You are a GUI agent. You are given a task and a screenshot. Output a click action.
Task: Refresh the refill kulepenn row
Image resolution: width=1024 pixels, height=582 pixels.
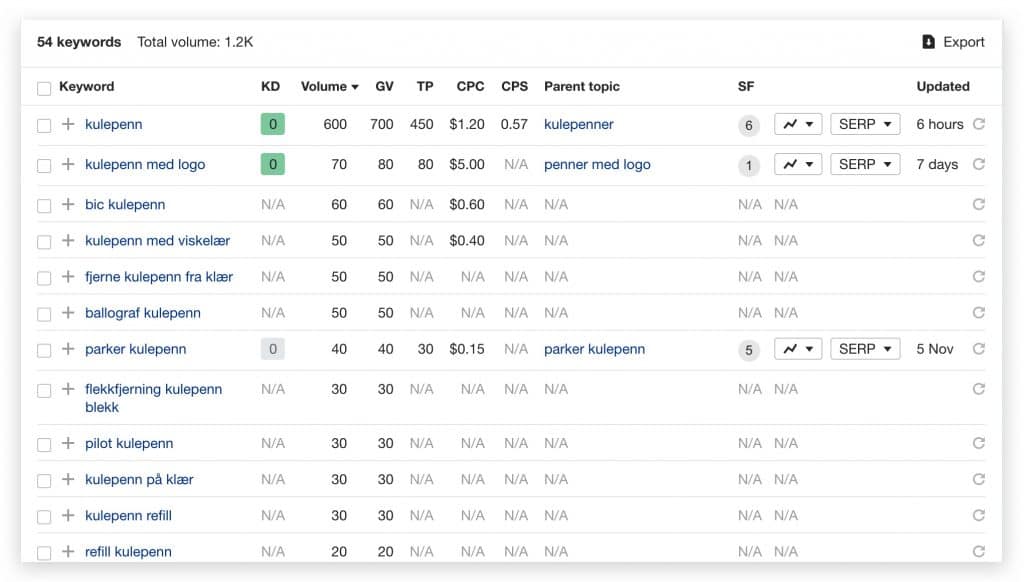tap(978, 551)
